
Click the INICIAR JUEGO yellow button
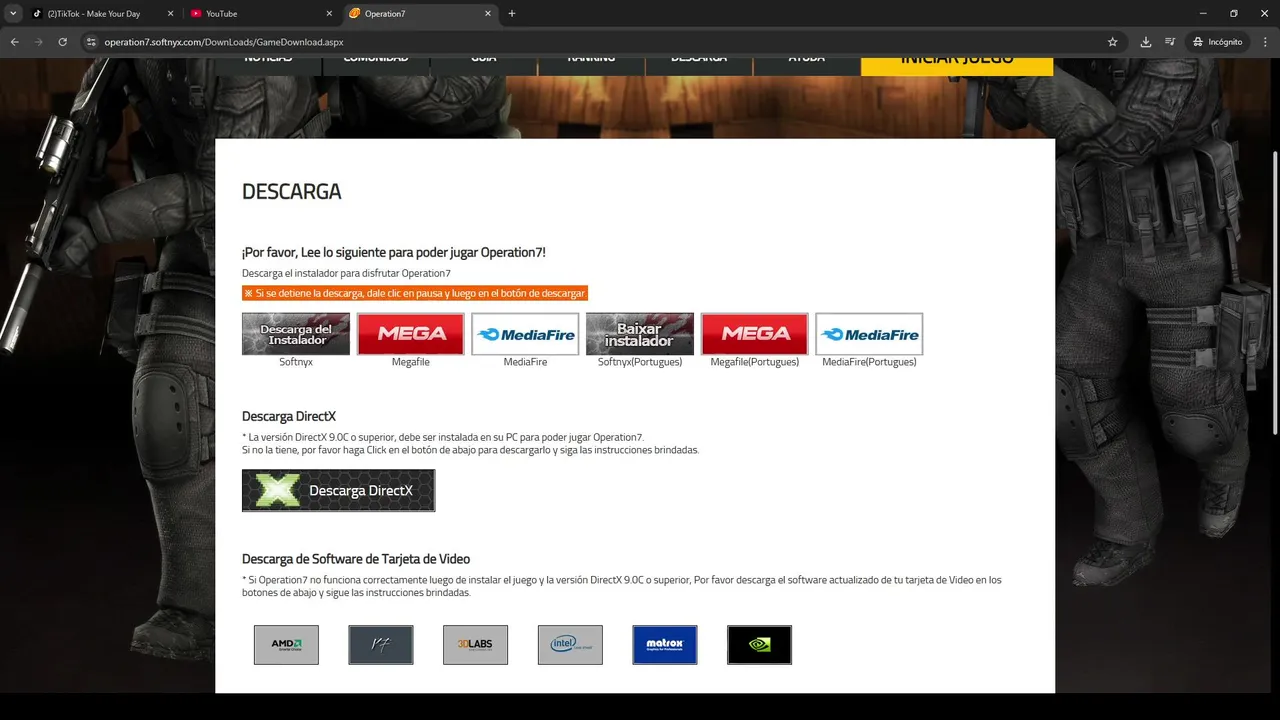tap(957, 64)
